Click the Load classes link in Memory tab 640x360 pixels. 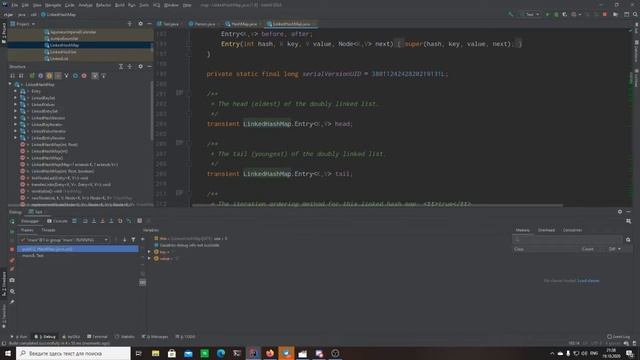click(x=588, y=280)
